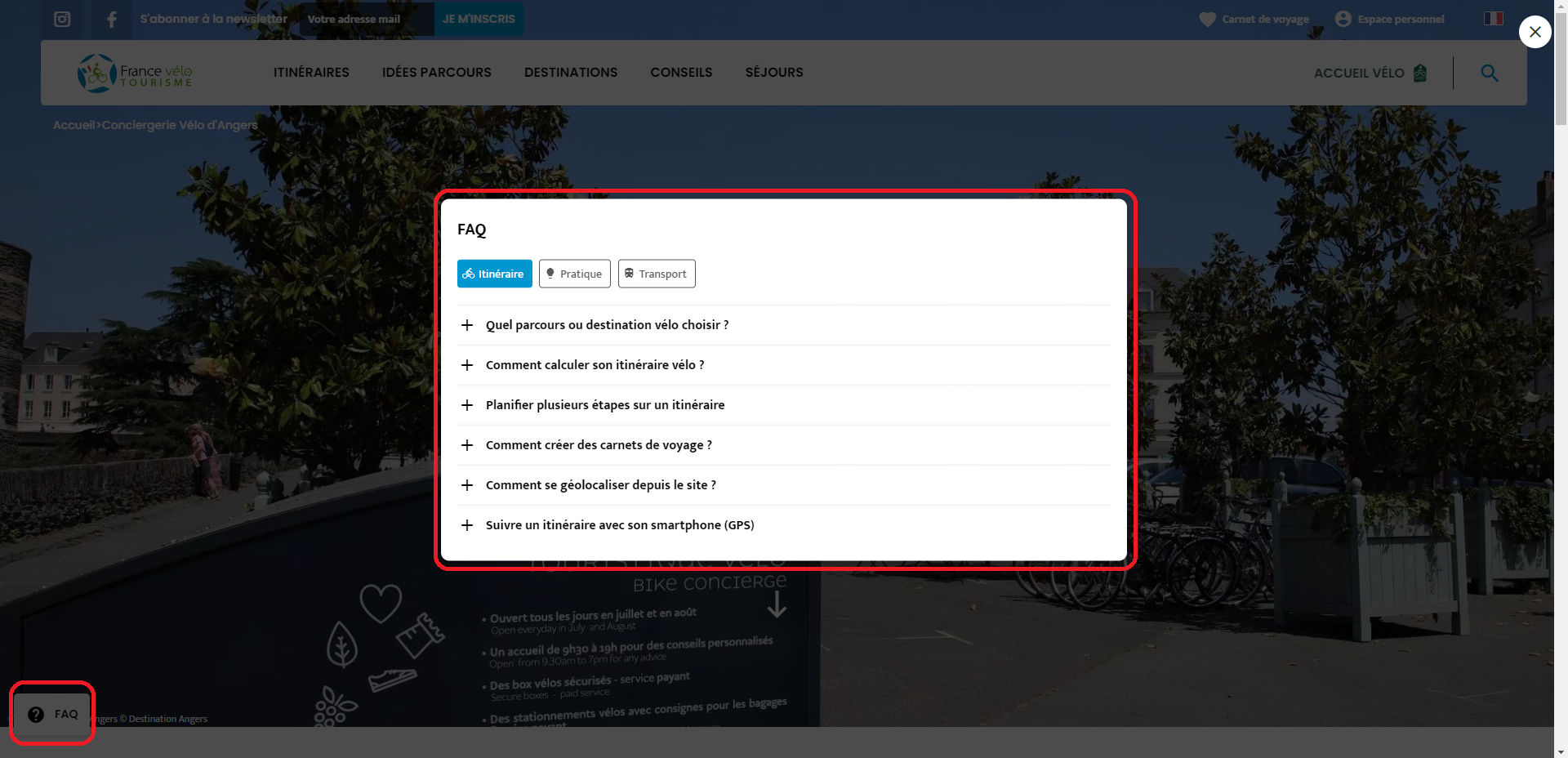This screenshot has width=1568, height=758.
Task: Open Carnet de voyage via heart icon
Action: tap(1207, 19)
